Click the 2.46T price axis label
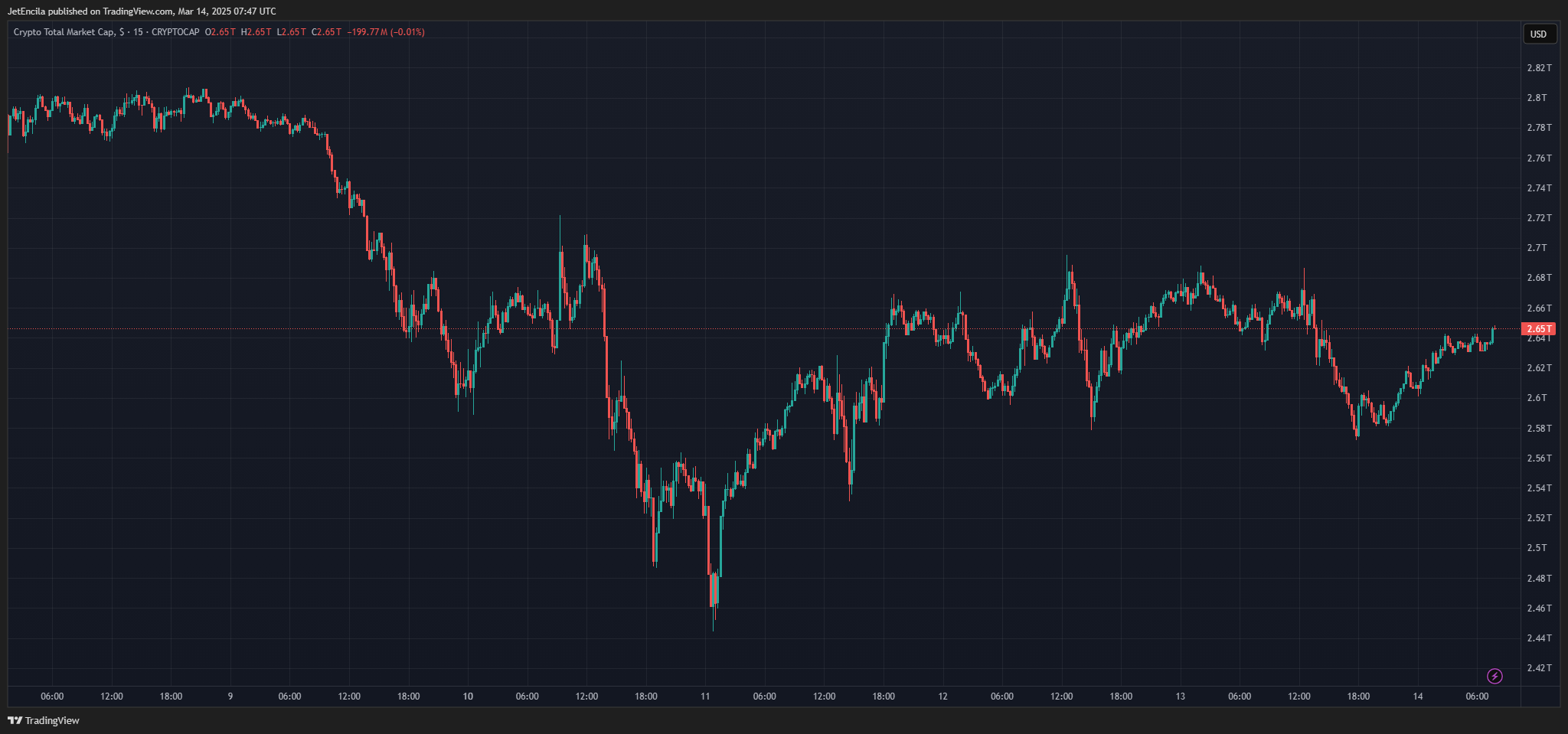Viewport: 1568px width, 734px height. tap(1539, 608)
